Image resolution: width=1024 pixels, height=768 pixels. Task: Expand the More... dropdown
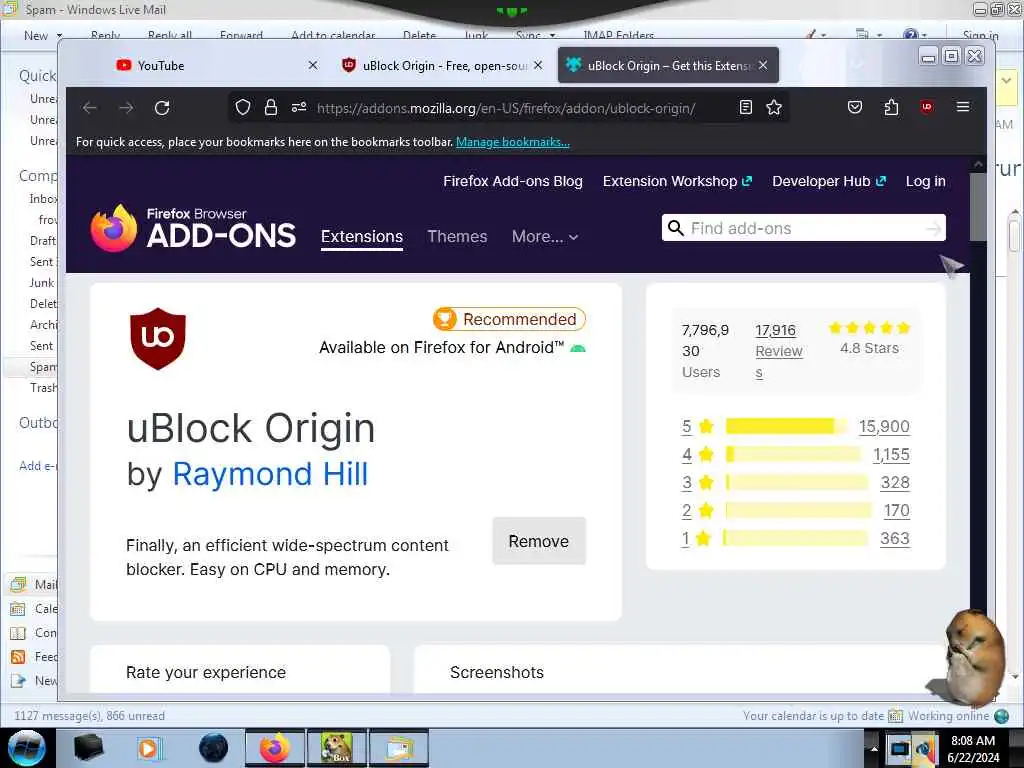[x=545, y=236]
